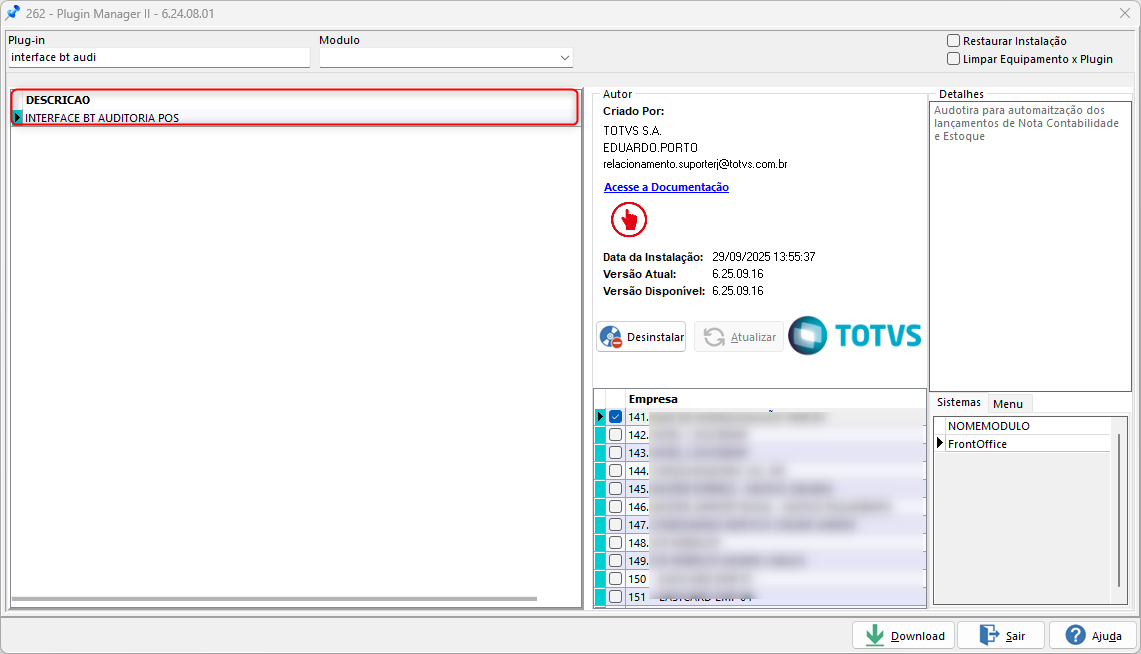The width and height of the screenshot is (1141, 654).
Task: Open the Acesse a Documentação link
Action: [x=666, y=187]
